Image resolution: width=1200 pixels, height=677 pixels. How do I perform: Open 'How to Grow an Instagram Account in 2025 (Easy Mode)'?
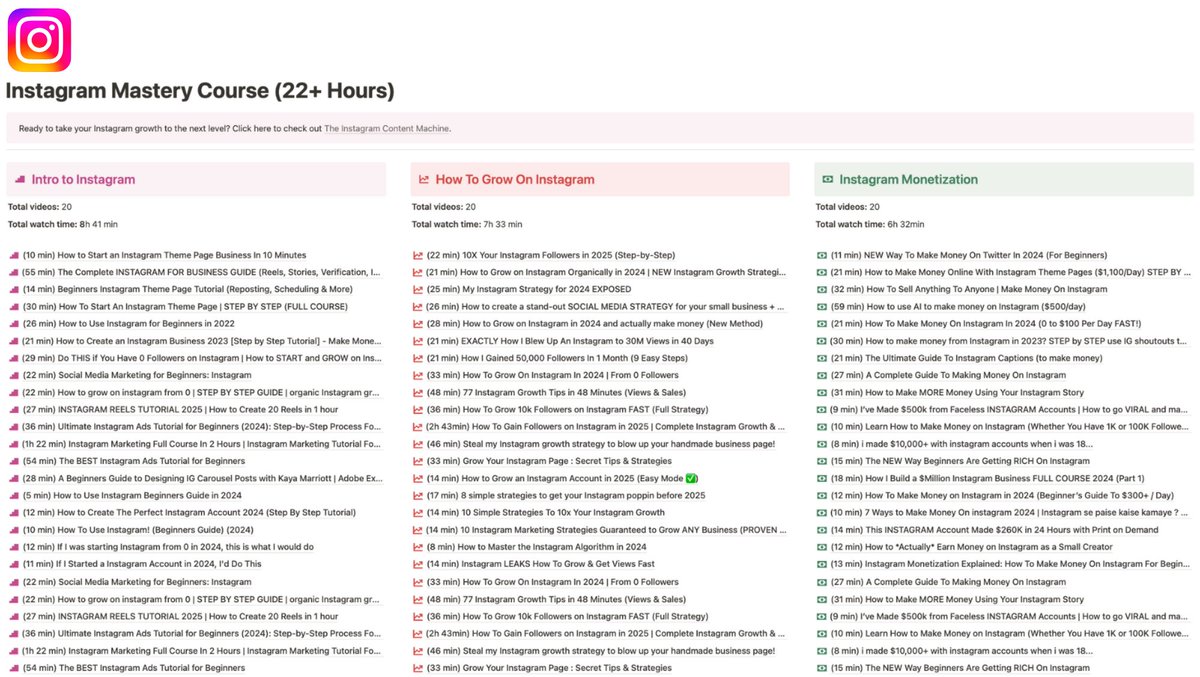click(x=561, y=478)
